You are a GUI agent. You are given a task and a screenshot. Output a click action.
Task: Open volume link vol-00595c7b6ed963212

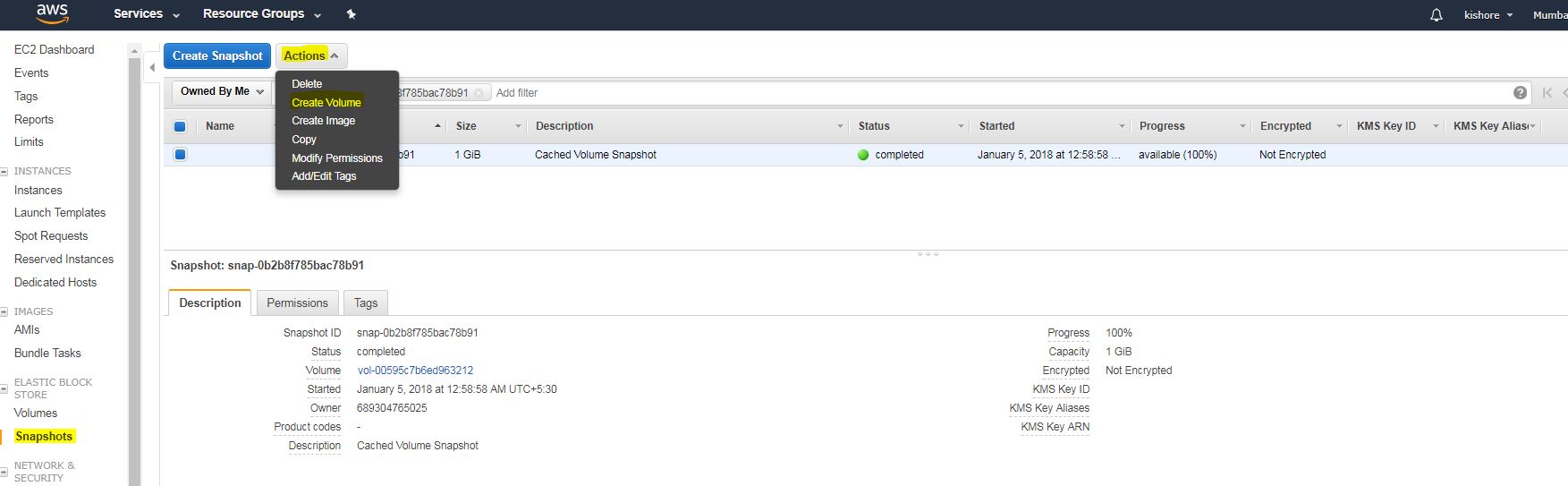415,371
